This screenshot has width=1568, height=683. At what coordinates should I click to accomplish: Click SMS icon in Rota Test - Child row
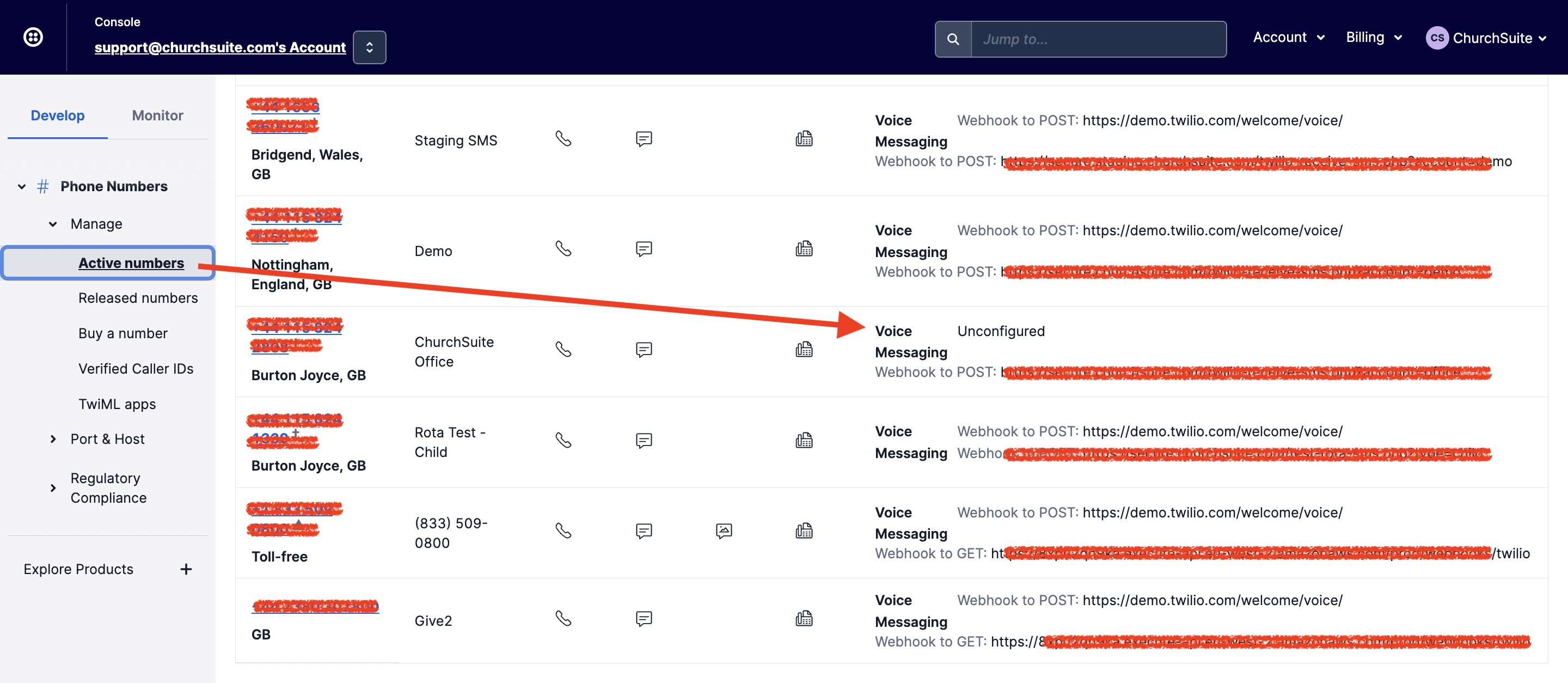(x=644, y=440)
